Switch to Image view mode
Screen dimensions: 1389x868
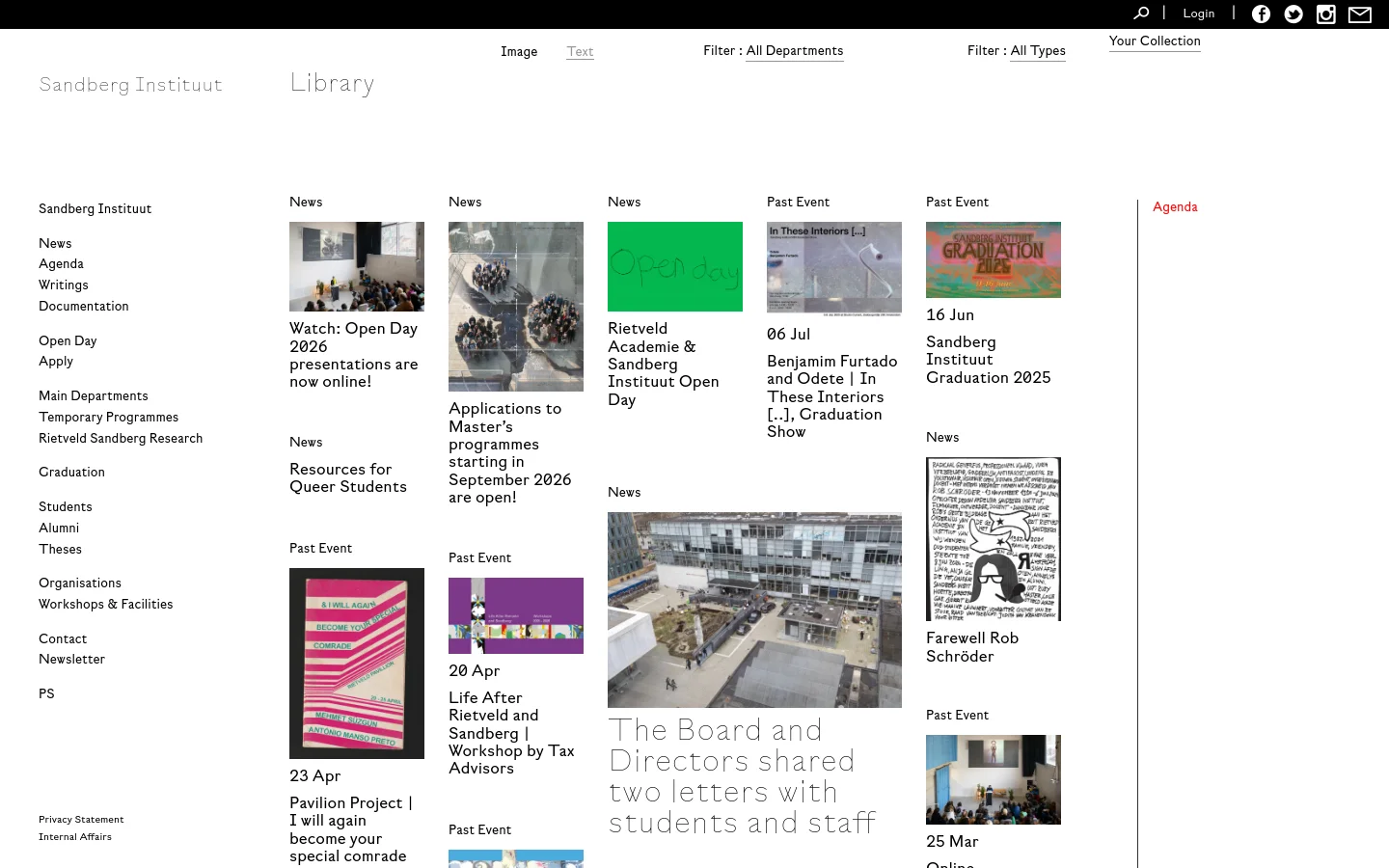tap(519, 52)
